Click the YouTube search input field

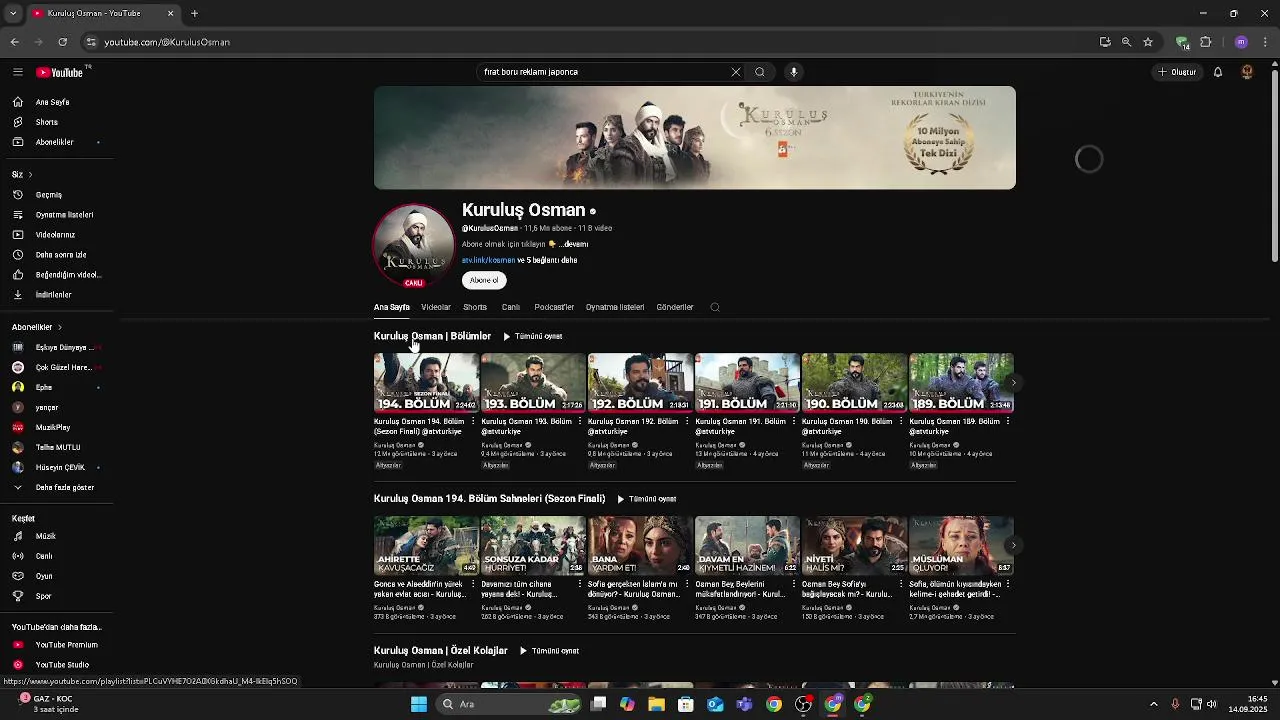coord(605,72)
